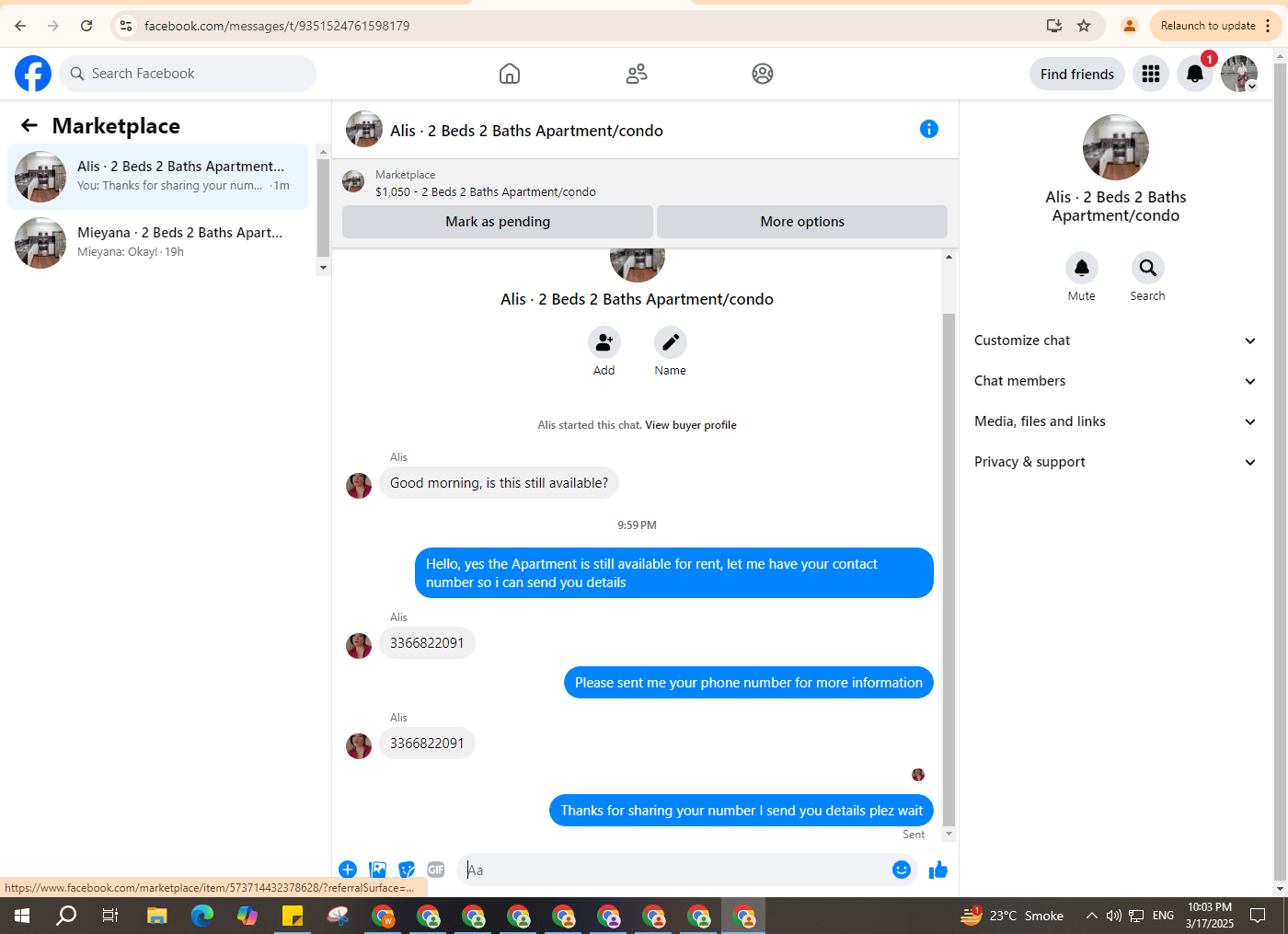Click the message text input box
This screenshot has height=934, width=1288.
point(674,870)
